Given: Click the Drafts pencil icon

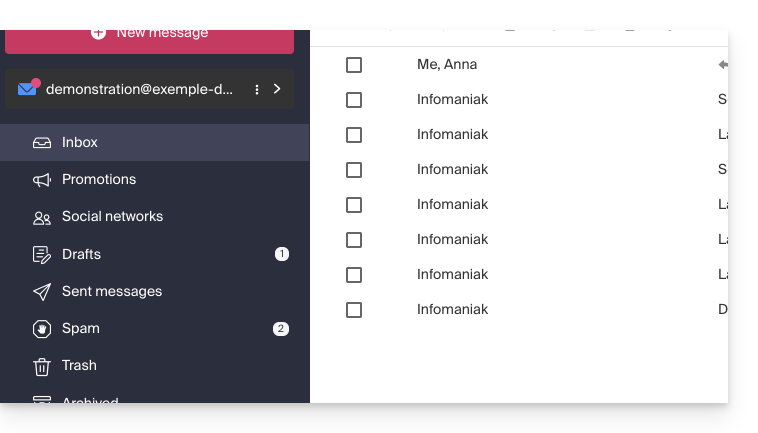Looking at the screenshot, I should [42, 255].
